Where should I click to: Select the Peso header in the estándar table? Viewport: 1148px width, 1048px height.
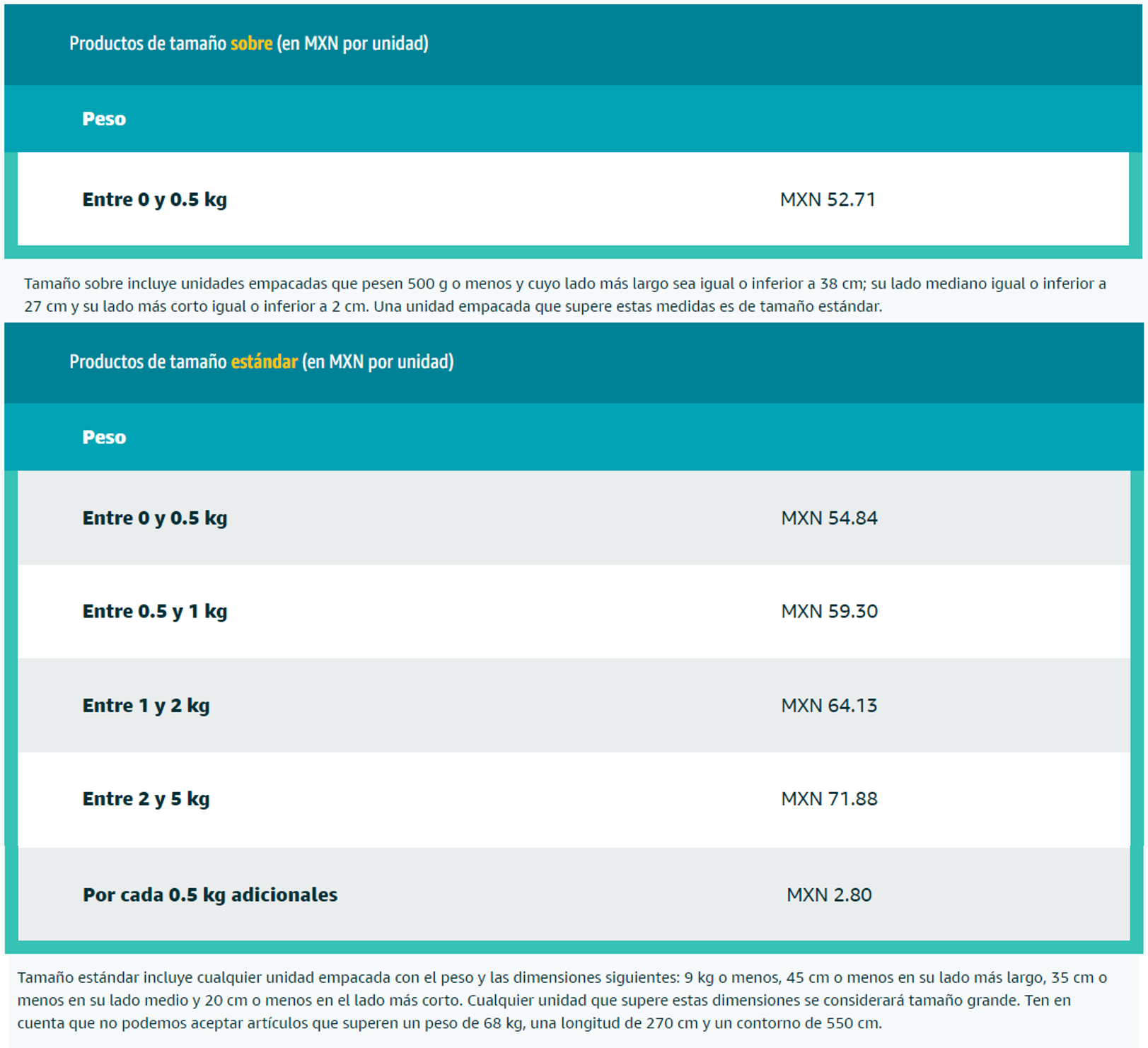tap(104, 437)
